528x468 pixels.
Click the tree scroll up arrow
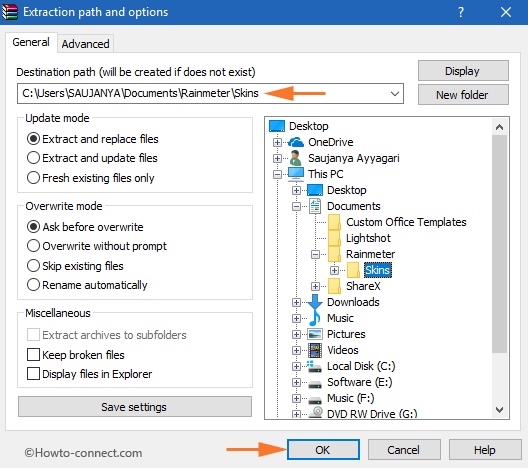499,127
